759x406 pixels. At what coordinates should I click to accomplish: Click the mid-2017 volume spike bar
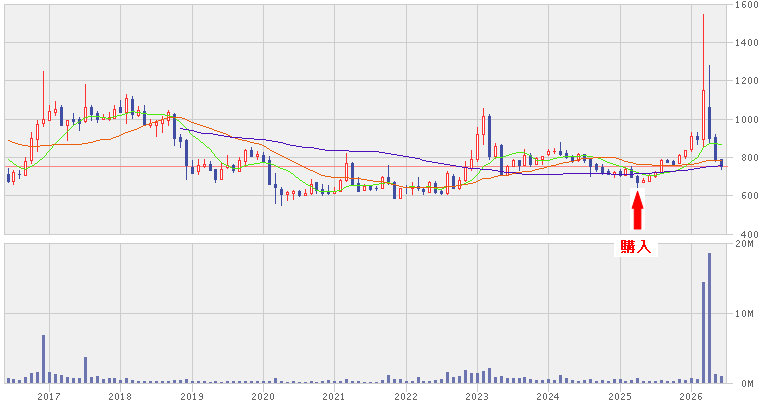[x=85, y=370]
